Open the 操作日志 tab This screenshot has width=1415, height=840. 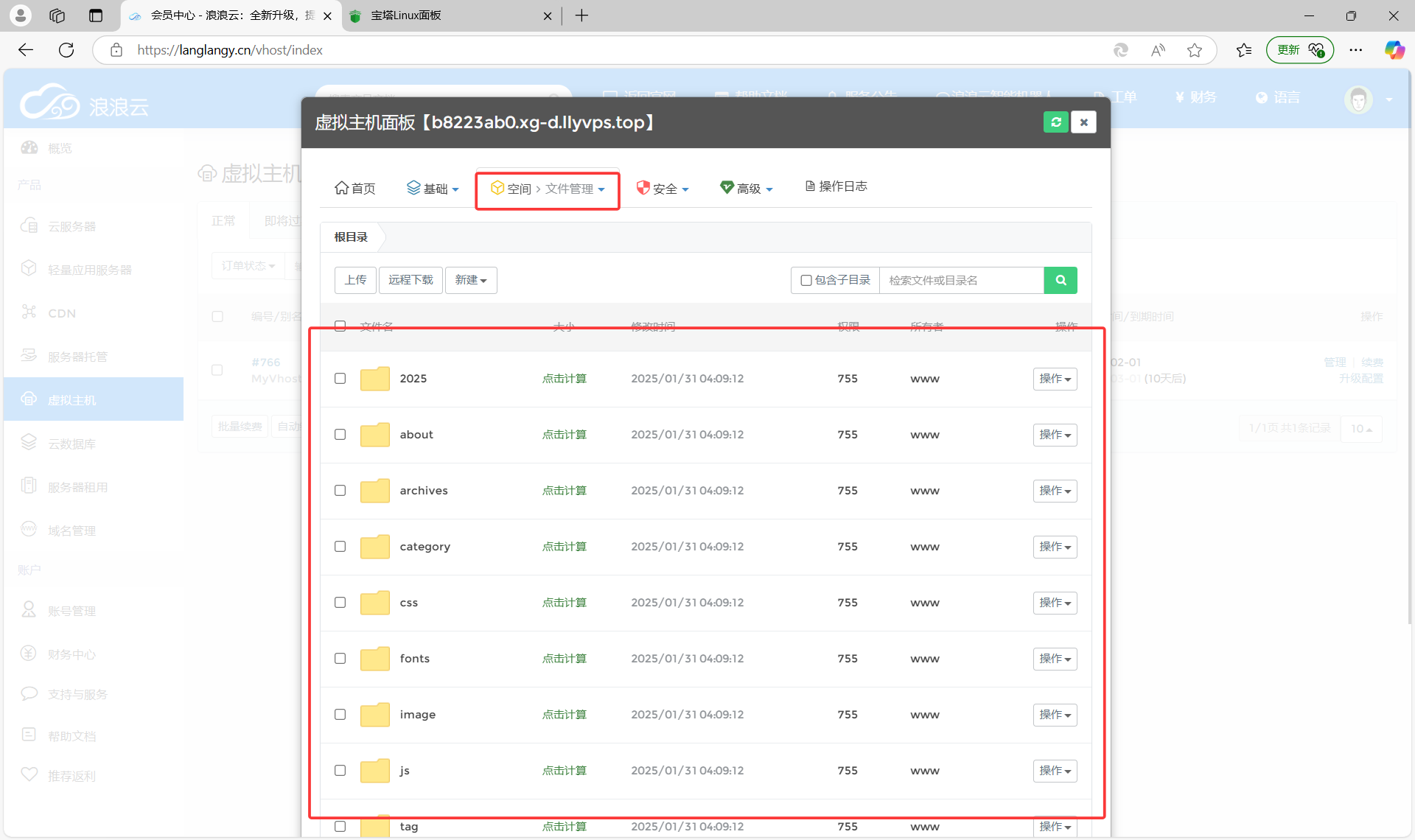click(x=836, y=186)
